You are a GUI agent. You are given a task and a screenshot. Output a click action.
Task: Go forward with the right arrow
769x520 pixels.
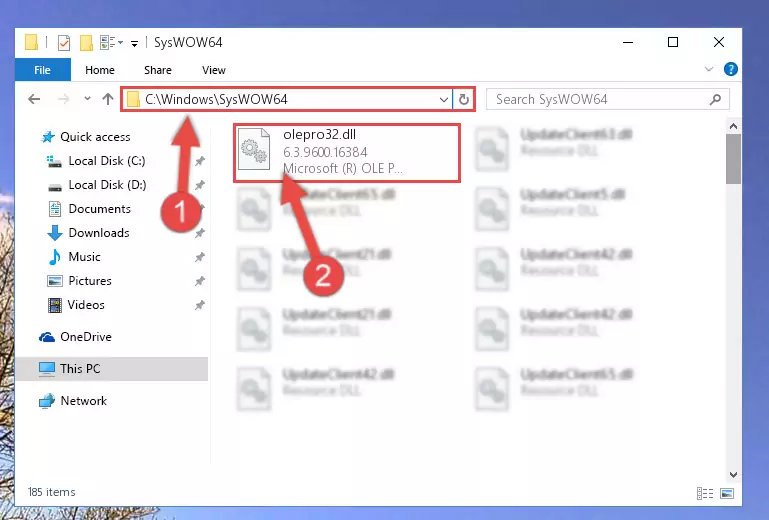coord(63,99)
